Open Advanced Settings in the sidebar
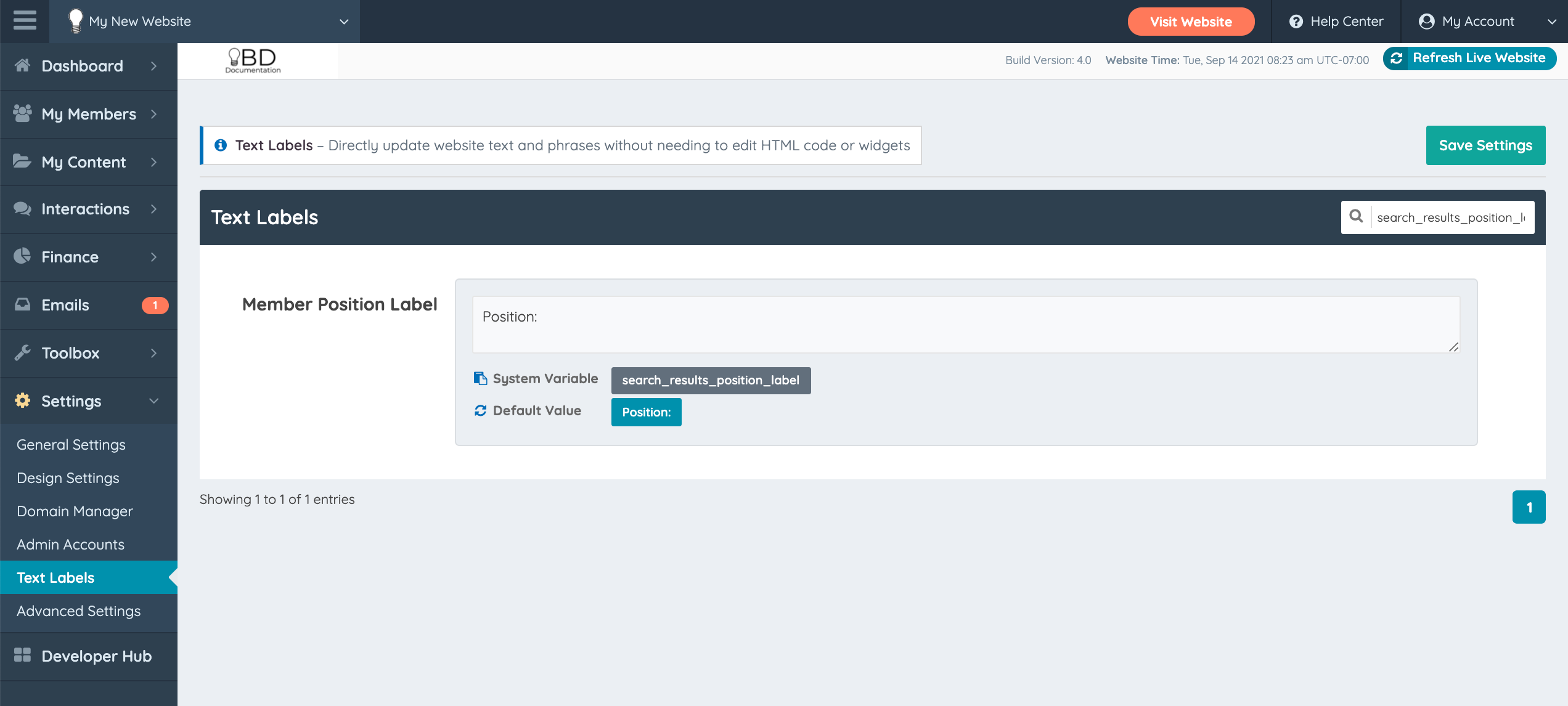The width and height of the screenshot is (1568, 706). (x=78, y=611)
